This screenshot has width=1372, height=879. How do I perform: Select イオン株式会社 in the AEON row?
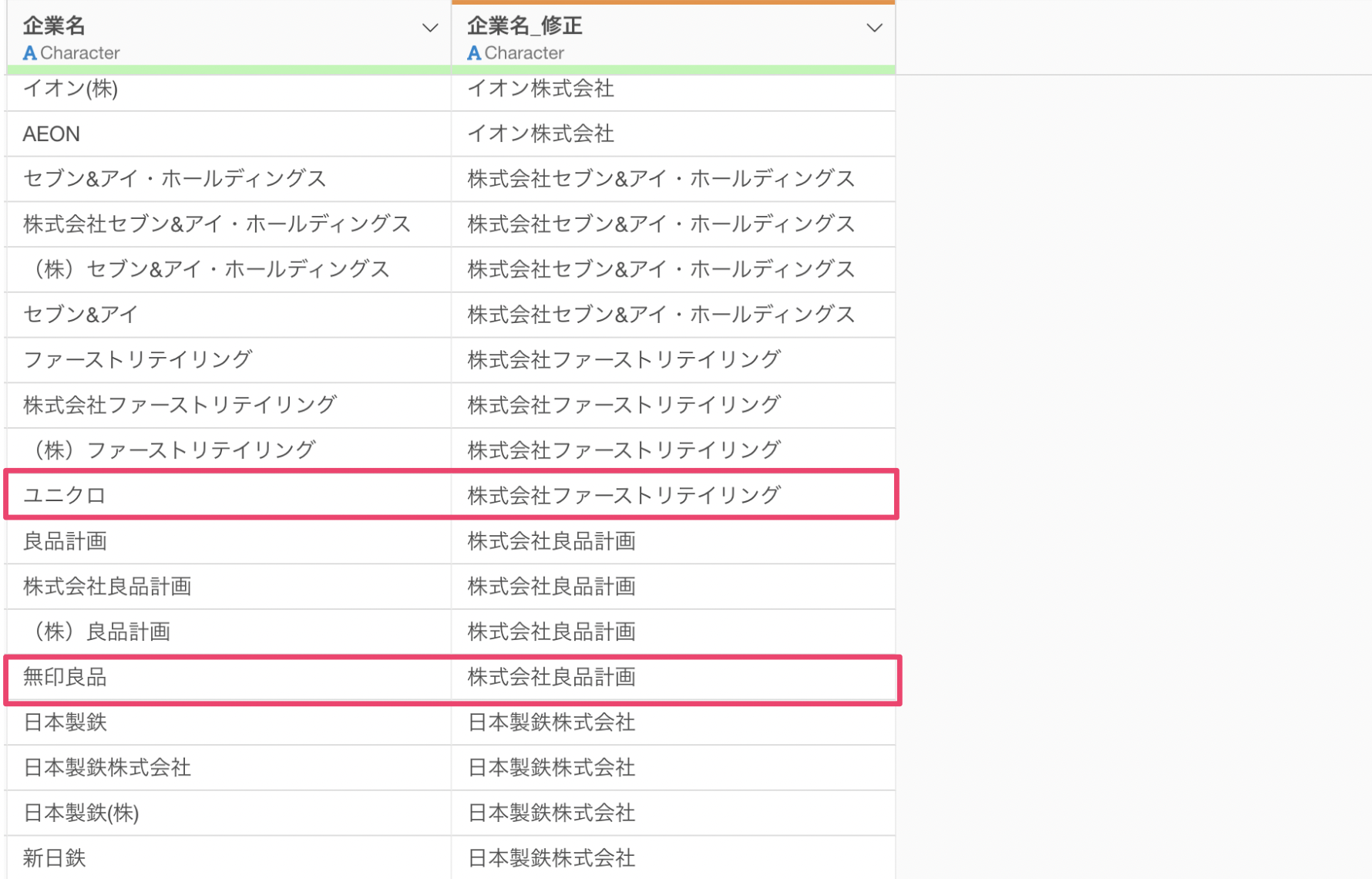pyautogui.click(x=540, y=134)
